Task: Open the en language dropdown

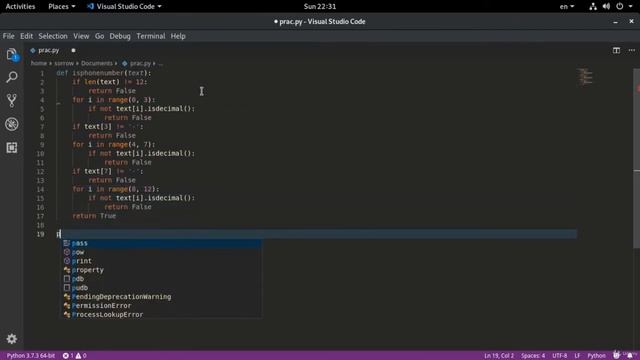Action: point(567,7)
